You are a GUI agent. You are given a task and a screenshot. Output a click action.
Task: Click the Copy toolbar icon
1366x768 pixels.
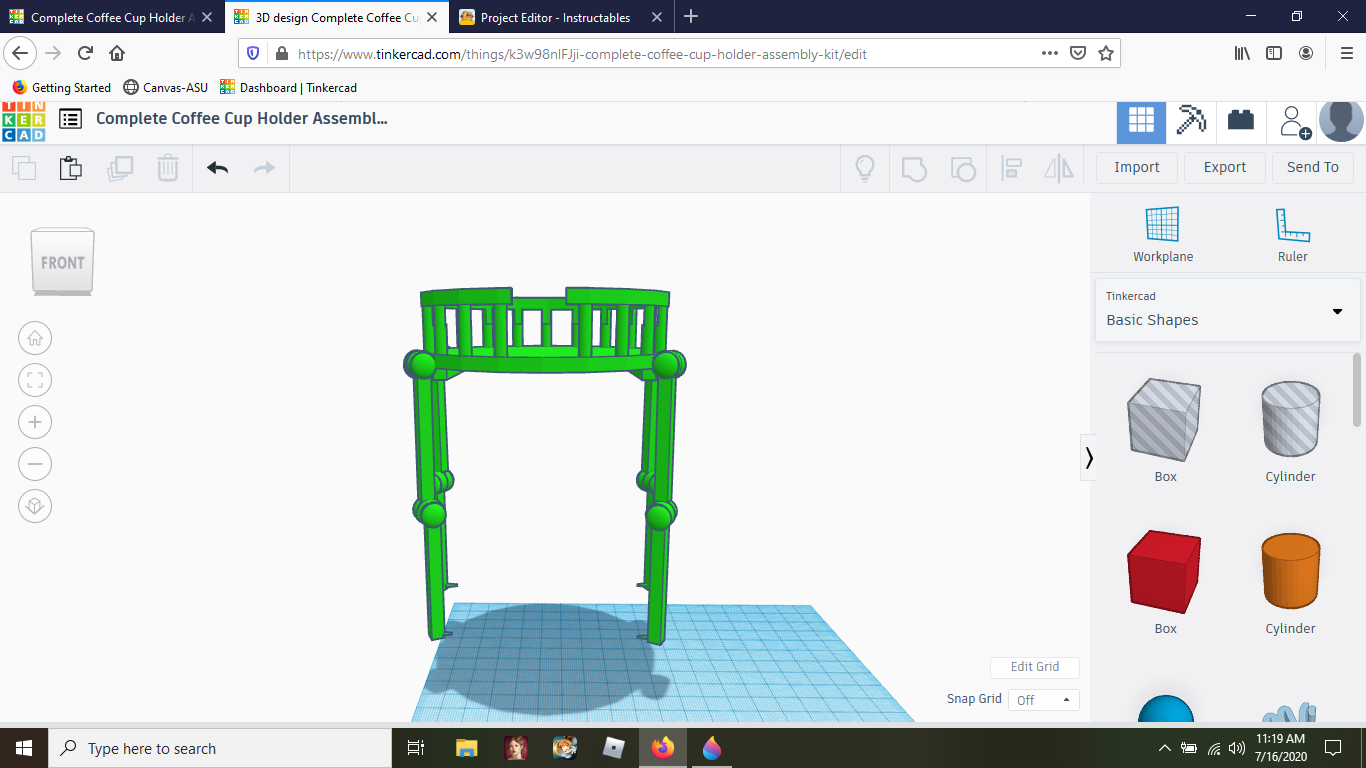click(x=24, y=168)
